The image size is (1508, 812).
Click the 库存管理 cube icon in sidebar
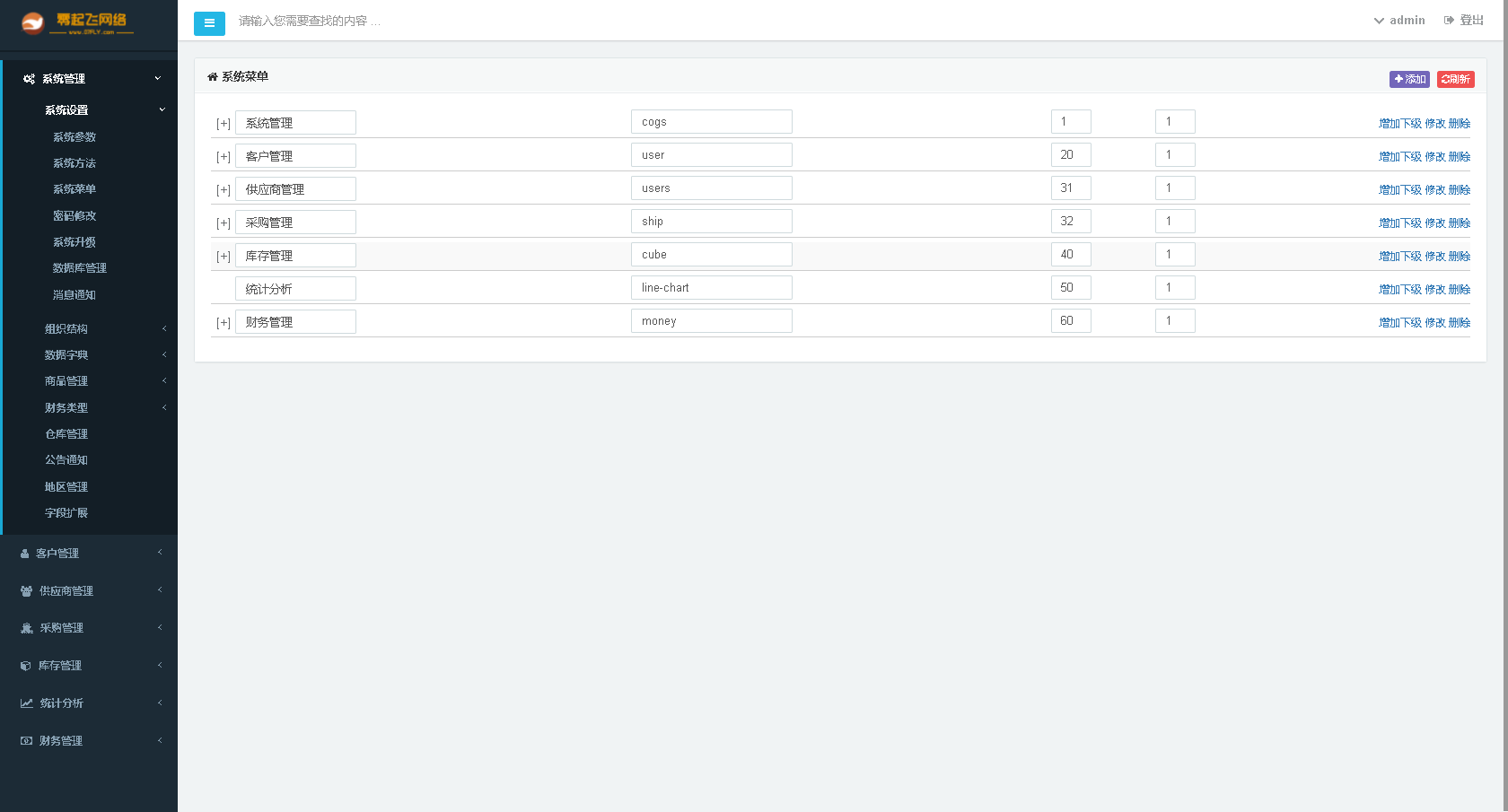tap(26, 666)
